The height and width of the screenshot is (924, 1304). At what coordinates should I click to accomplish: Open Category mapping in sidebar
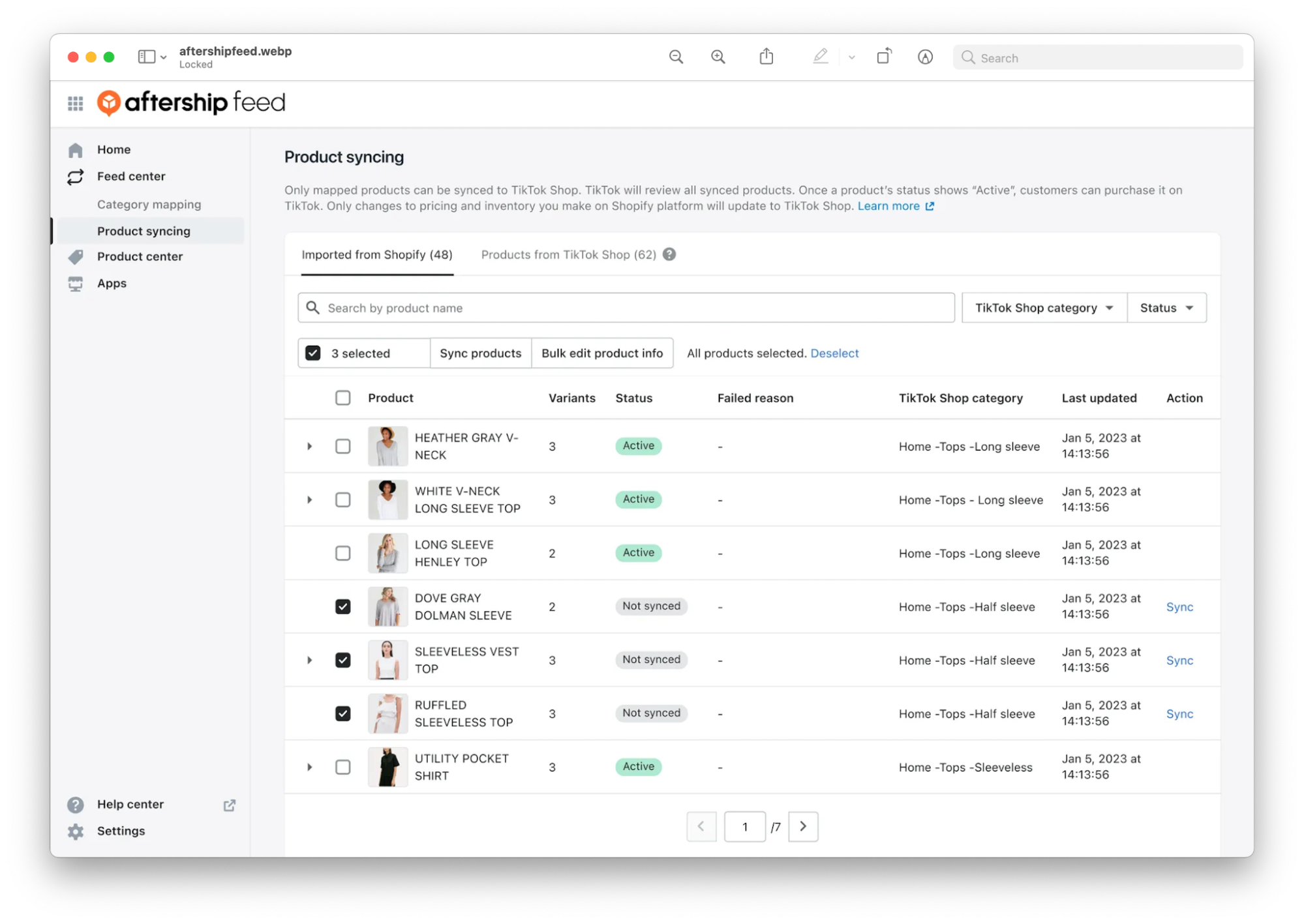pyautogui.click(x=149, y=204)
